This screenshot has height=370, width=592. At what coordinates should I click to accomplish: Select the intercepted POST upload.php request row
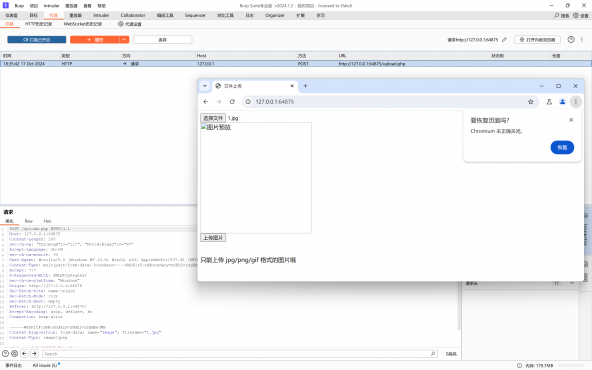coord(296,64)
